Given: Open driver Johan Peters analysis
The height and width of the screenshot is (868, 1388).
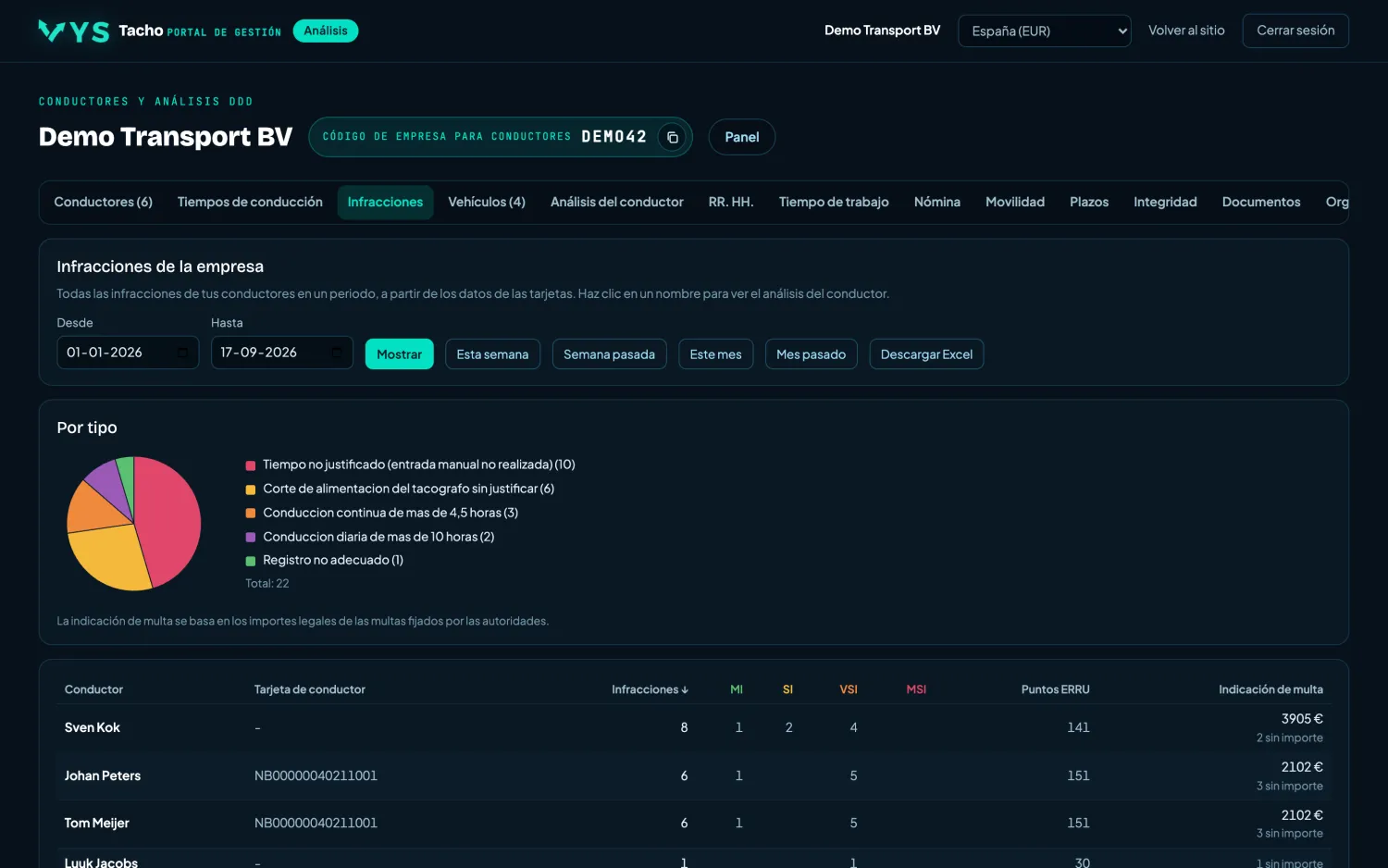Looking at the screenshot, I should 103,775.
